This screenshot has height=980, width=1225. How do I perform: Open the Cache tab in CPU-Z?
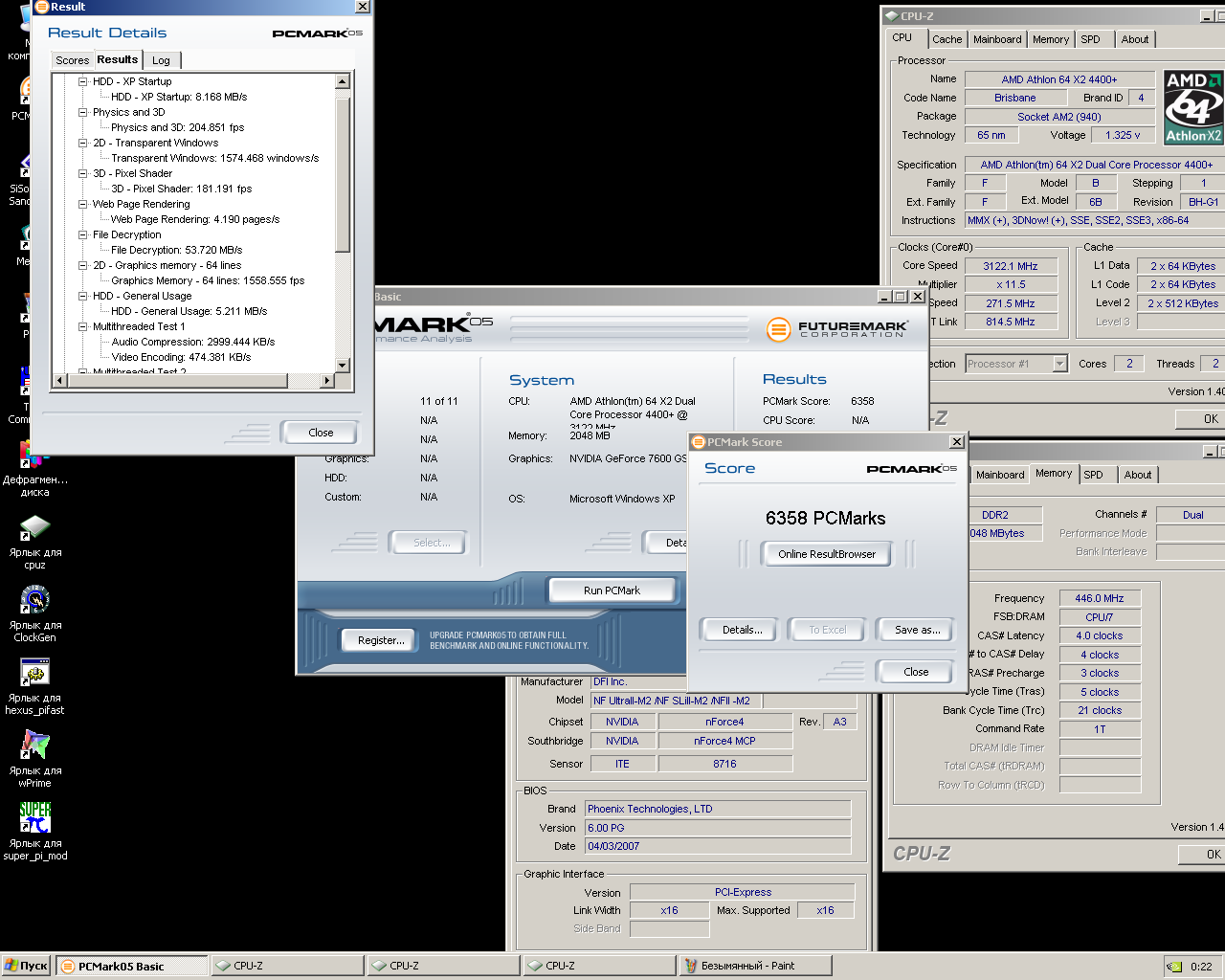[947, 39]
